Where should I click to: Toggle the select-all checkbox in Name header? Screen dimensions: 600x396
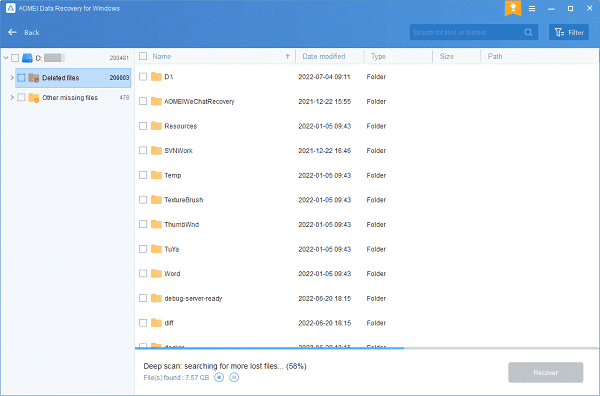[x=143, y=56]
